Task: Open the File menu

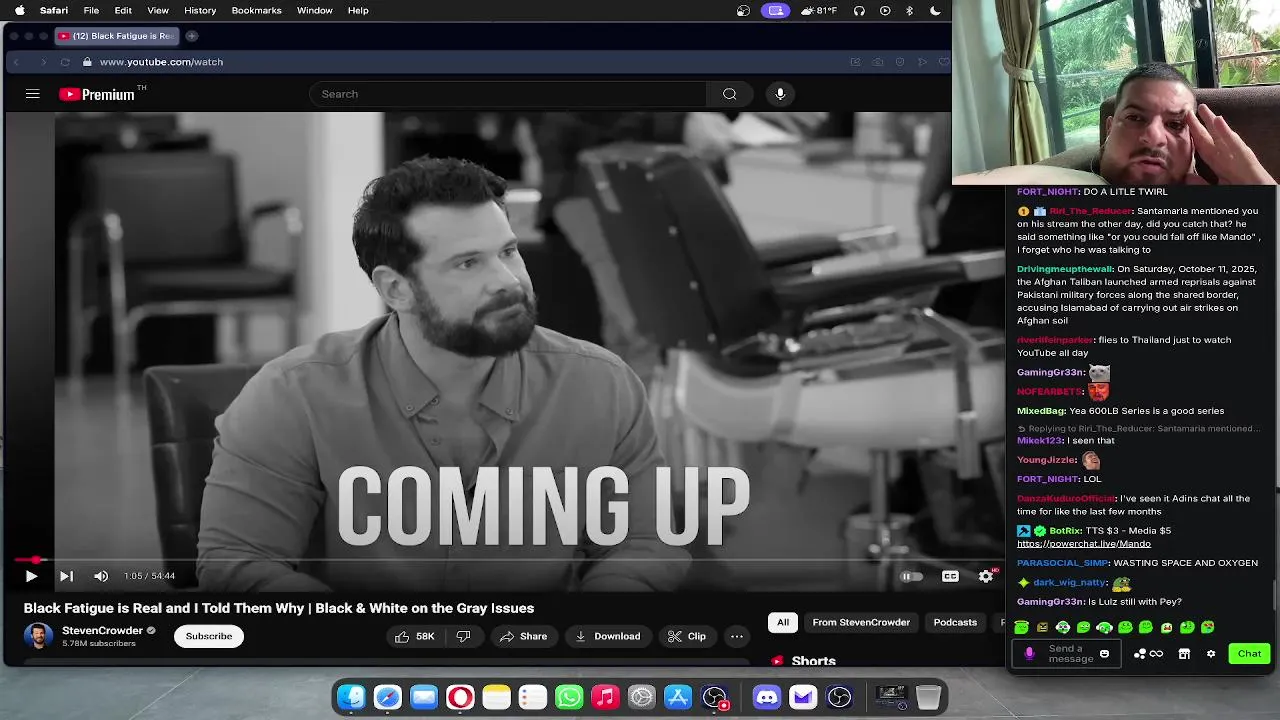Action: [x=91, y=10]
